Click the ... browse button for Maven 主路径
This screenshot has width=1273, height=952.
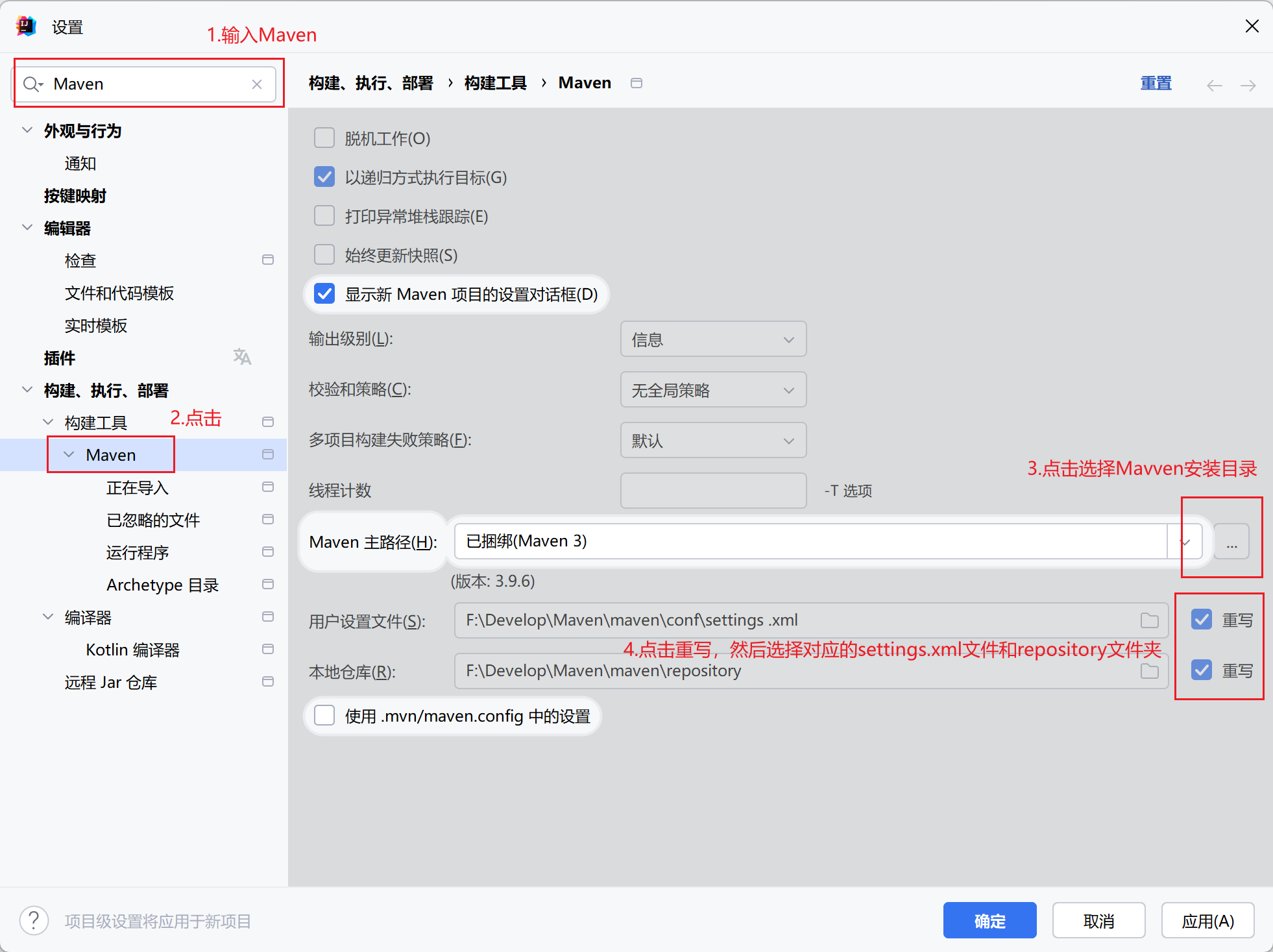[1231, 541]
